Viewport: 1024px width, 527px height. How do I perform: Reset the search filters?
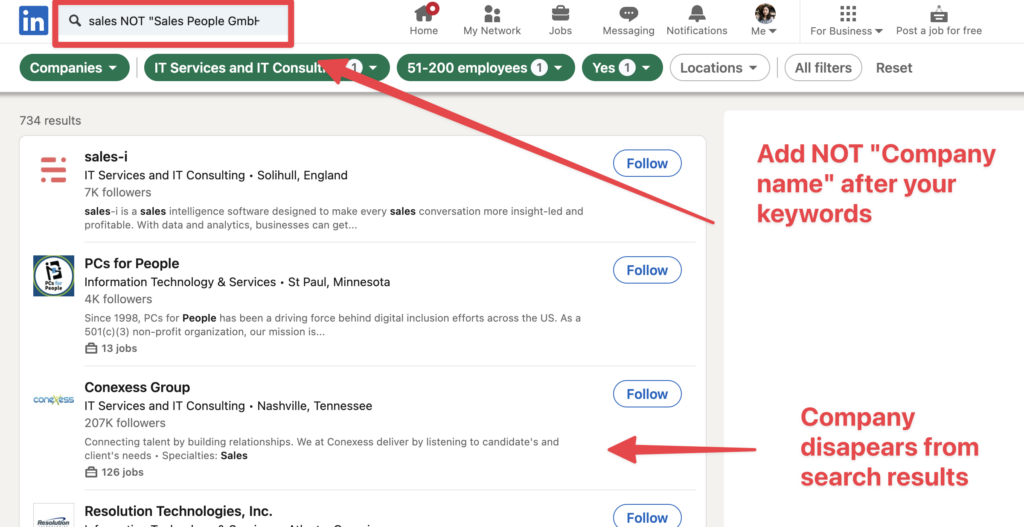[894, 68]
